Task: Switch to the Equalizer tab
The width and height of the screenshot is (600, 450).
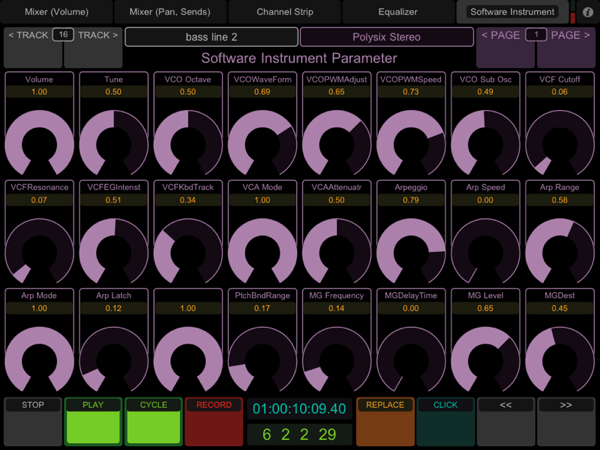Action: pyautogui.click(x=399, y=12)
